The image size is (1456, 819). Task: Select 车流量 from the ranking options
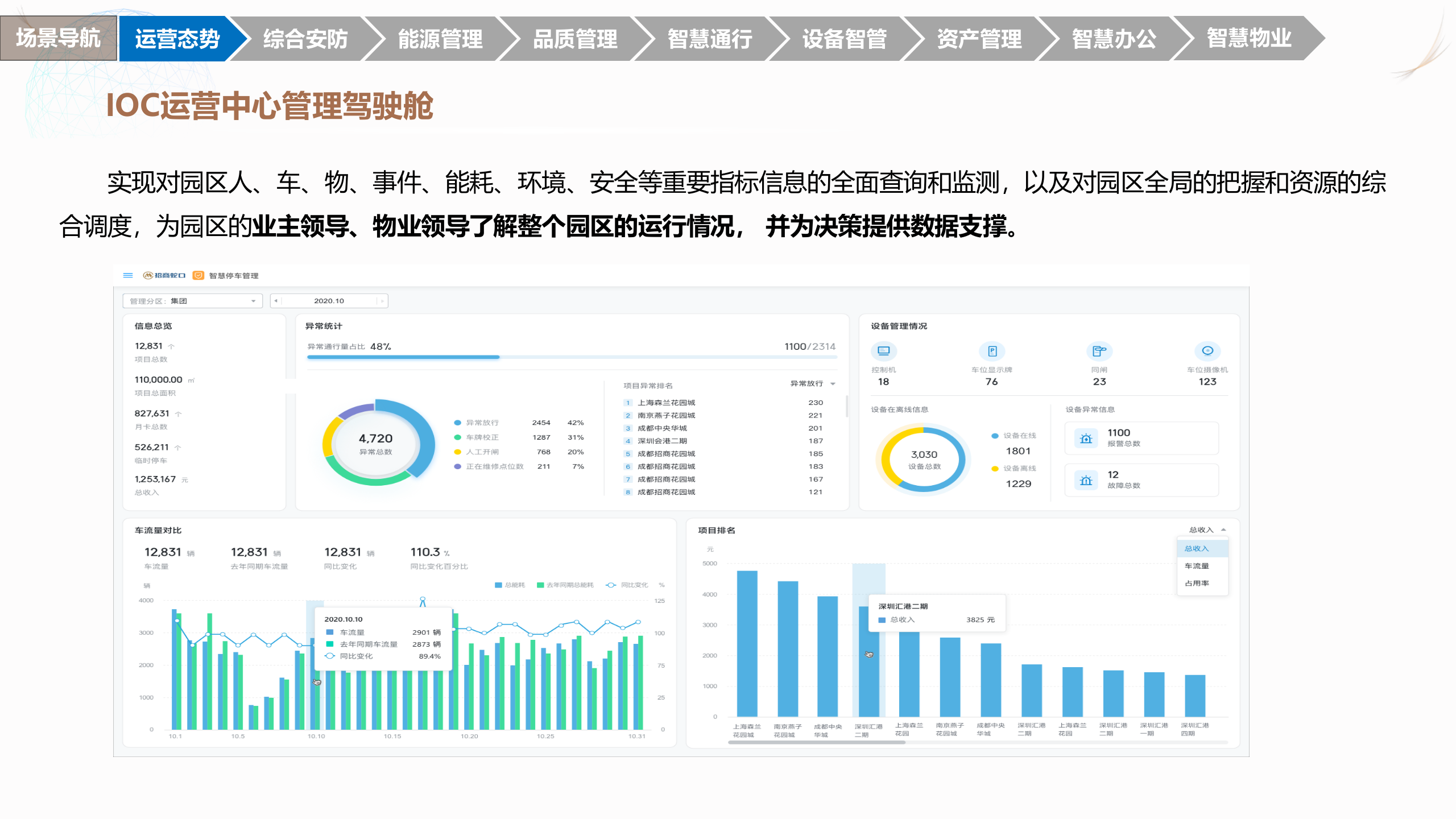coord(1197,565)
